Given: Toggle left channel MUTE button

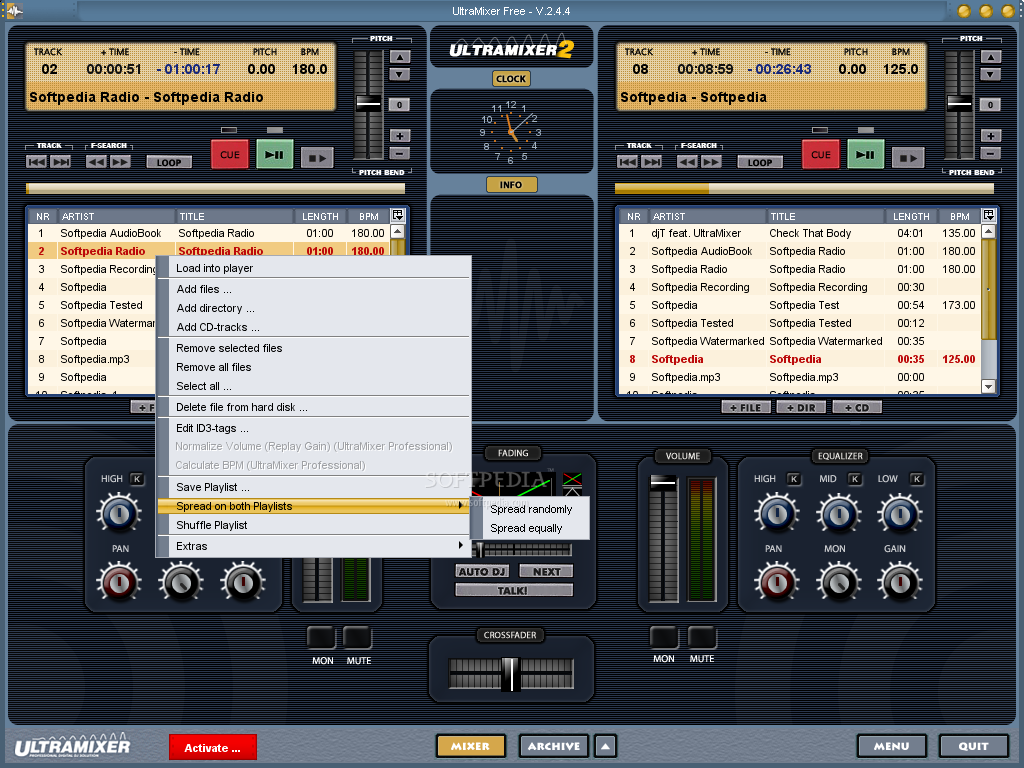Looking at the screenshot, I should coord(358,637).
